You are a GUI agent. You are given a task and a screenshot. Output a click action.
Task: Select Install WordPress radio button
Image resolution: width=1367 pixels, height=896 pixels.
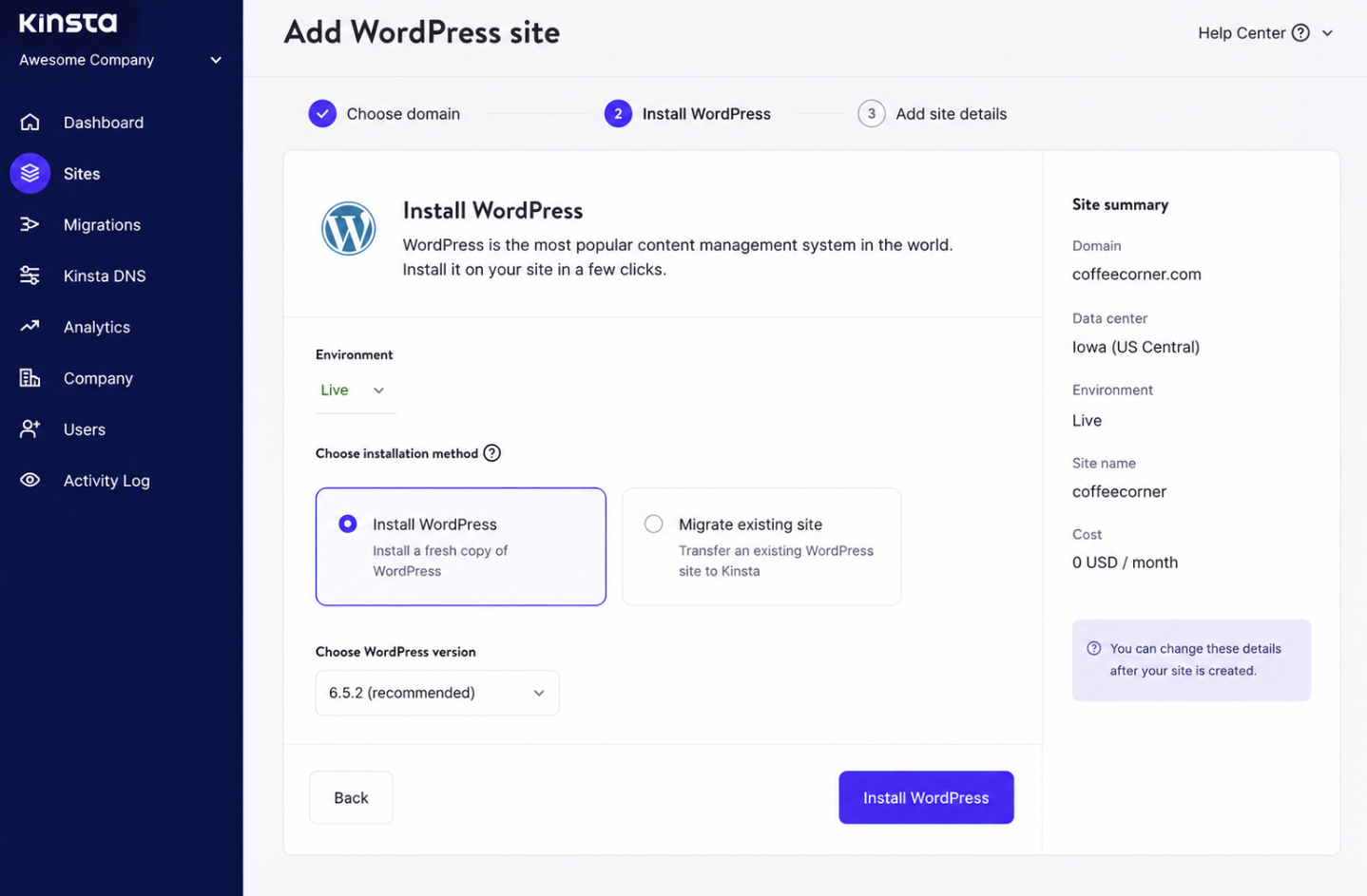(348, 524)
